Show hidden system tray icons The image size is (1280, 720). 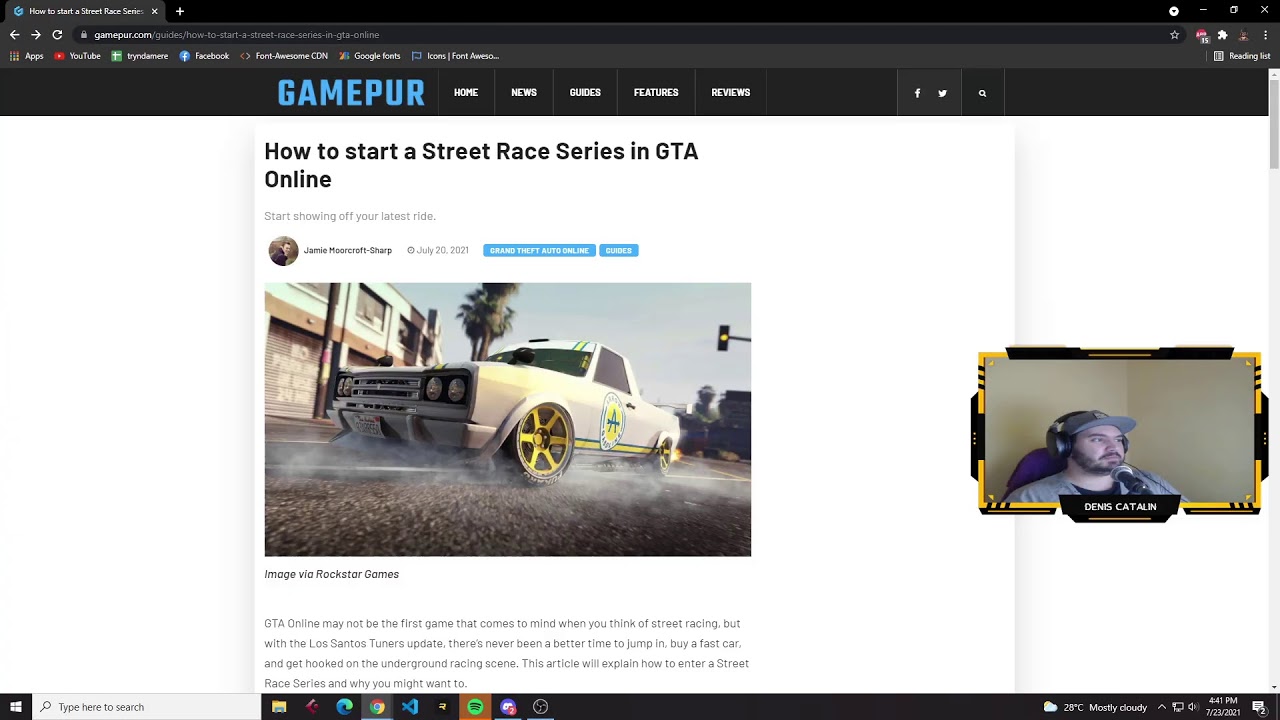[x=1162, y=707]
